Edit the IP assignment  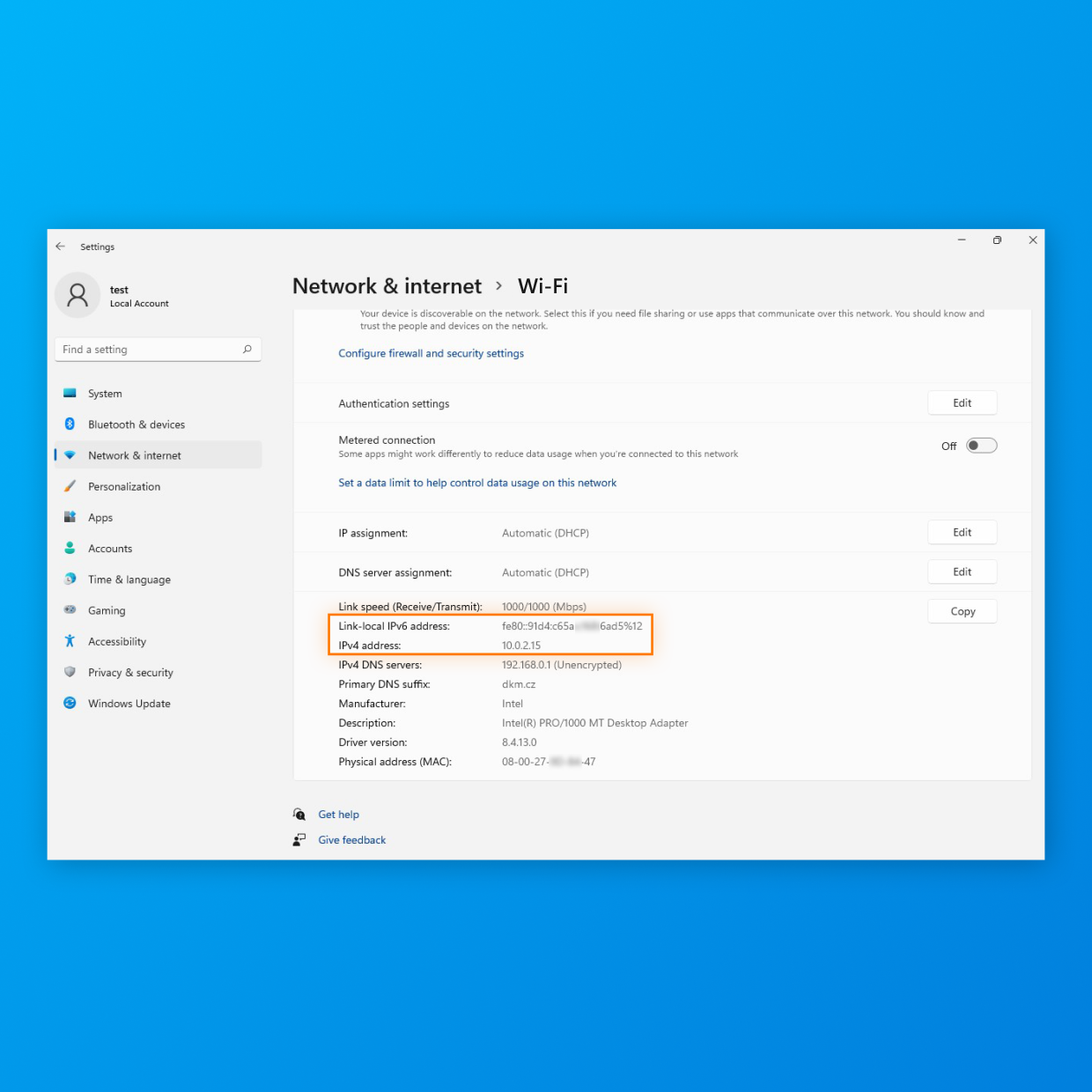(962, 533)
